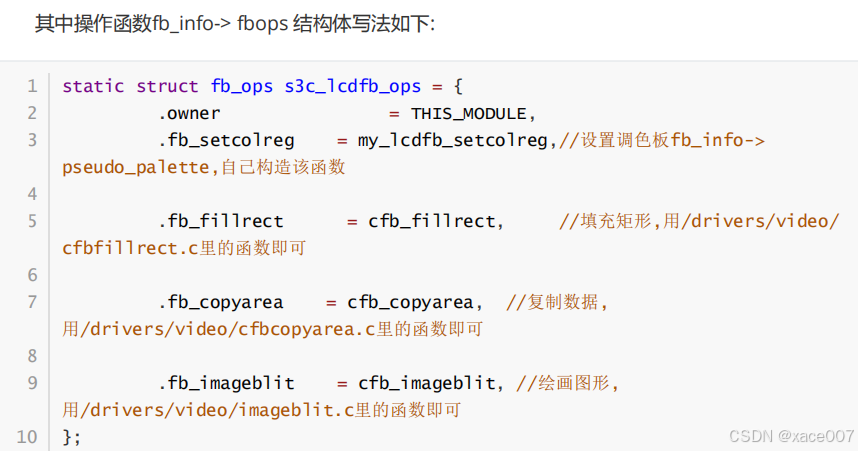
Task: Click cfb_imageblit function value
Action: click(x=427, y=383)
